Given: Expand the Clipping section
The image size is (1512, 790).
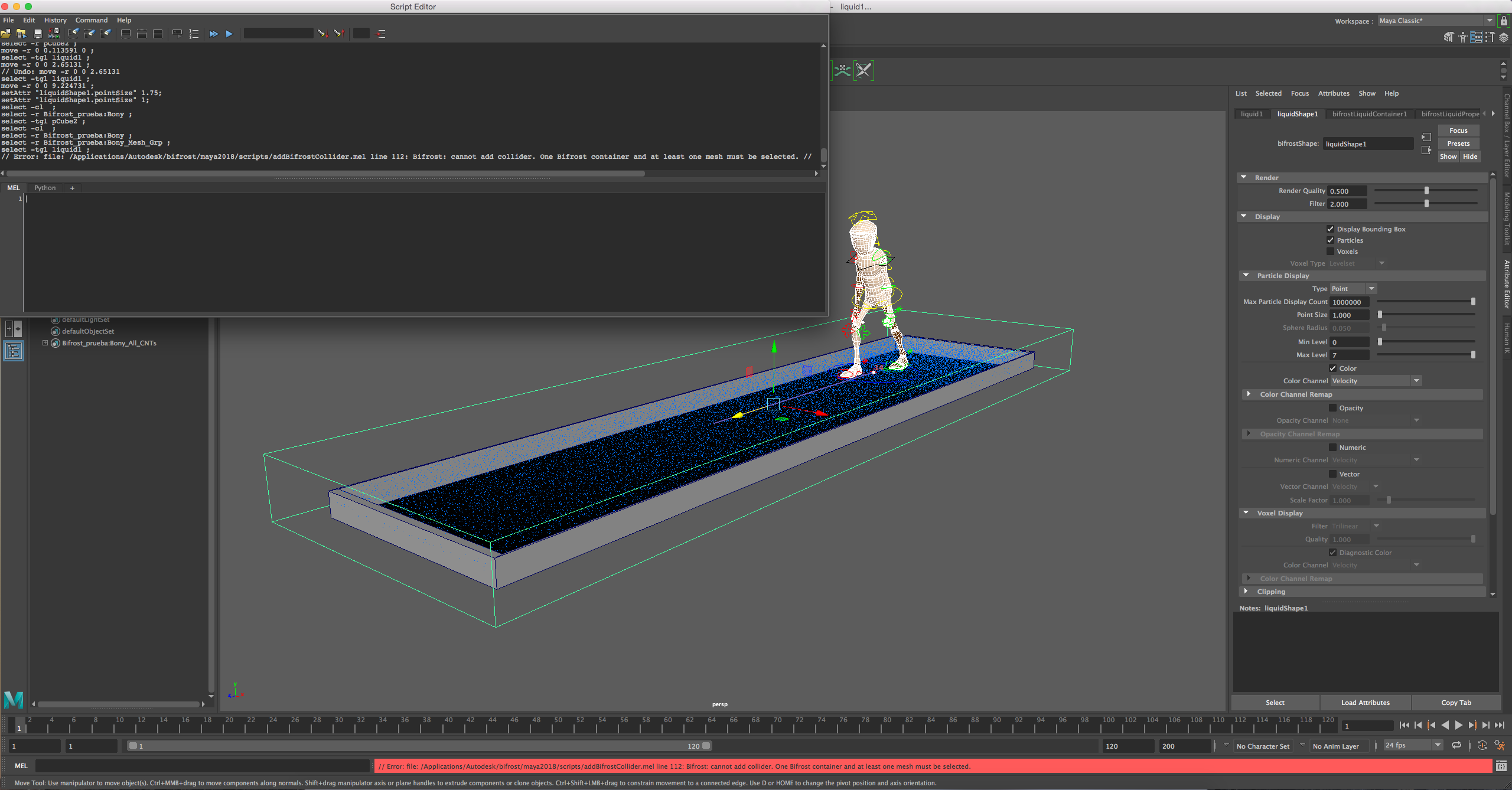Looking at the screenshot, I should (x=1246, y=592).
